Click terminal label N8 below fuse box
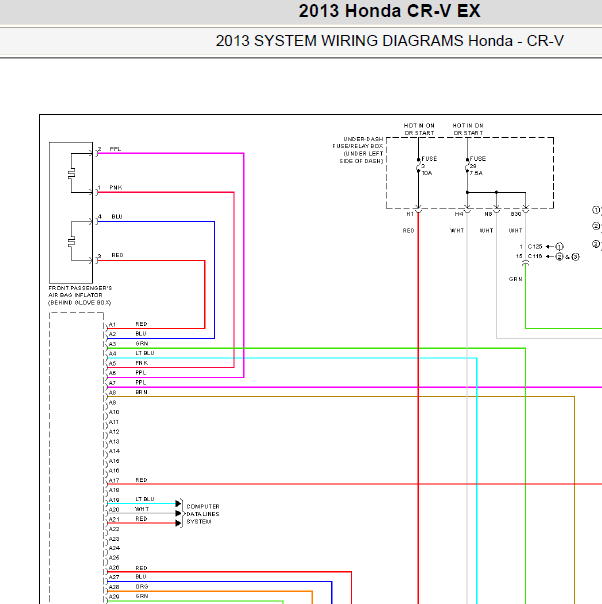 coord(488,214)
